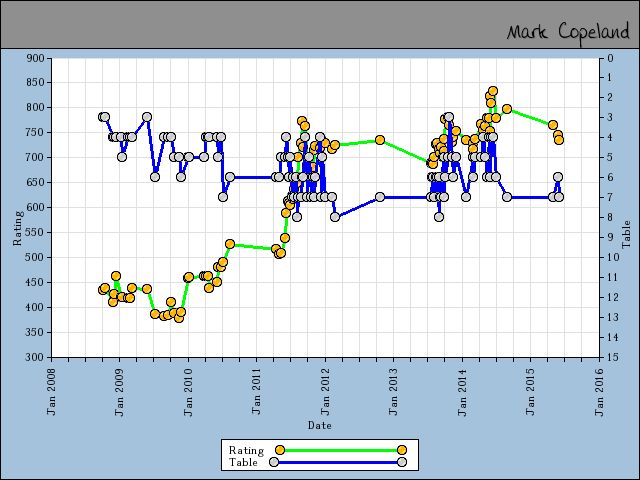Select the lowest orange Rating point in late 2009
This screenshot has width=640, height=480.
(179, 318)
